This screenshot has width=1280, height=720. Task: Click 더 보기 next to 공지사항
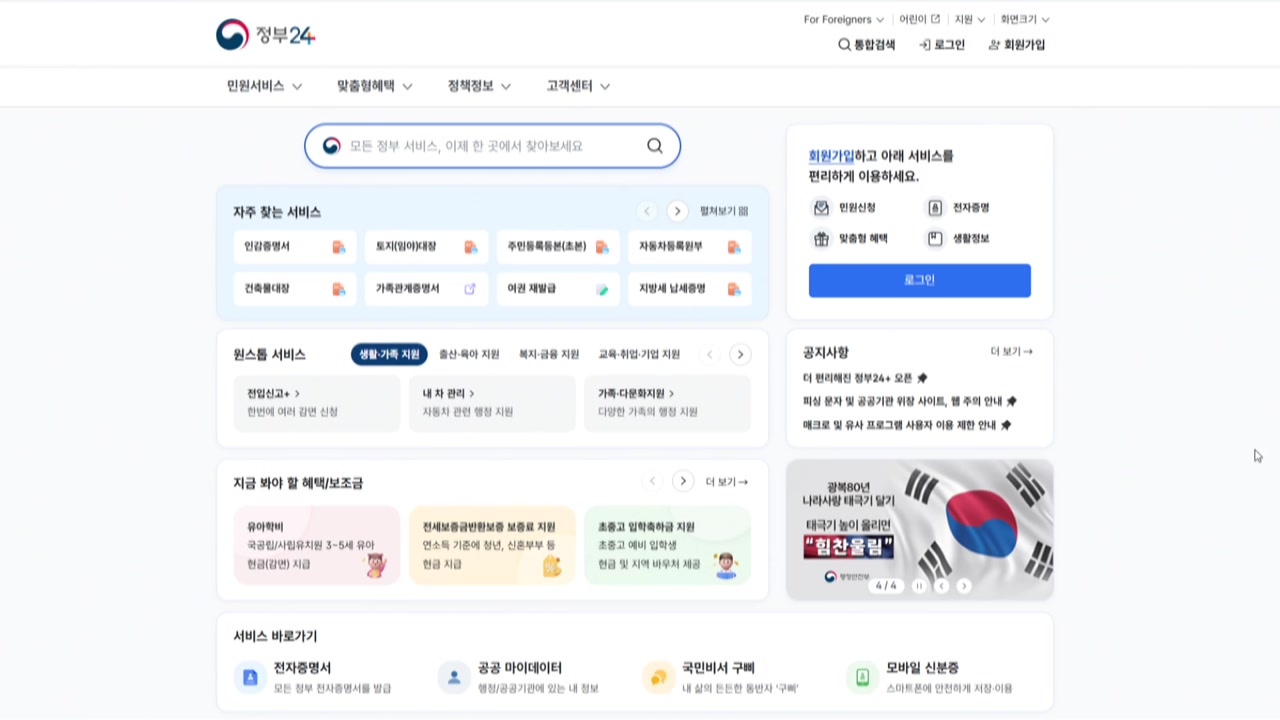tap(1011, 352)
